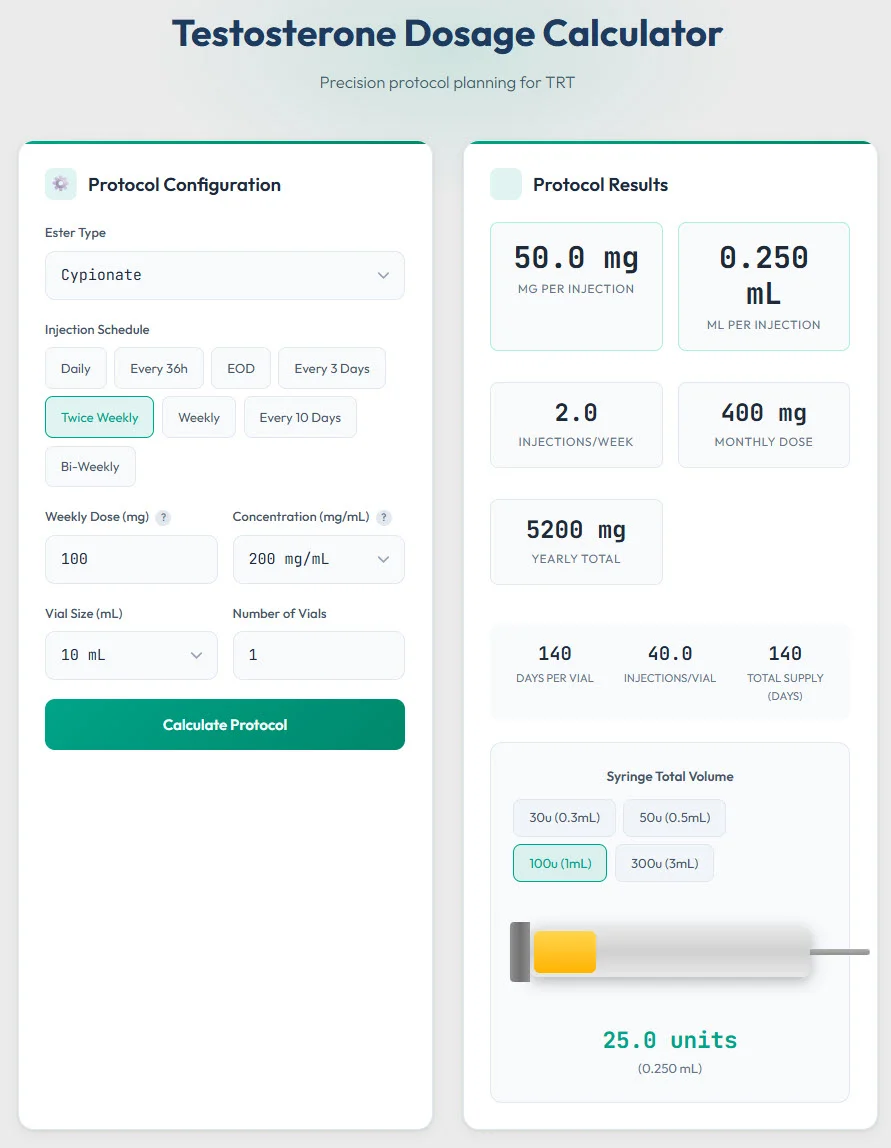
Task: Open the Weekly Dose help tooltip
Action: coord(161,517)
